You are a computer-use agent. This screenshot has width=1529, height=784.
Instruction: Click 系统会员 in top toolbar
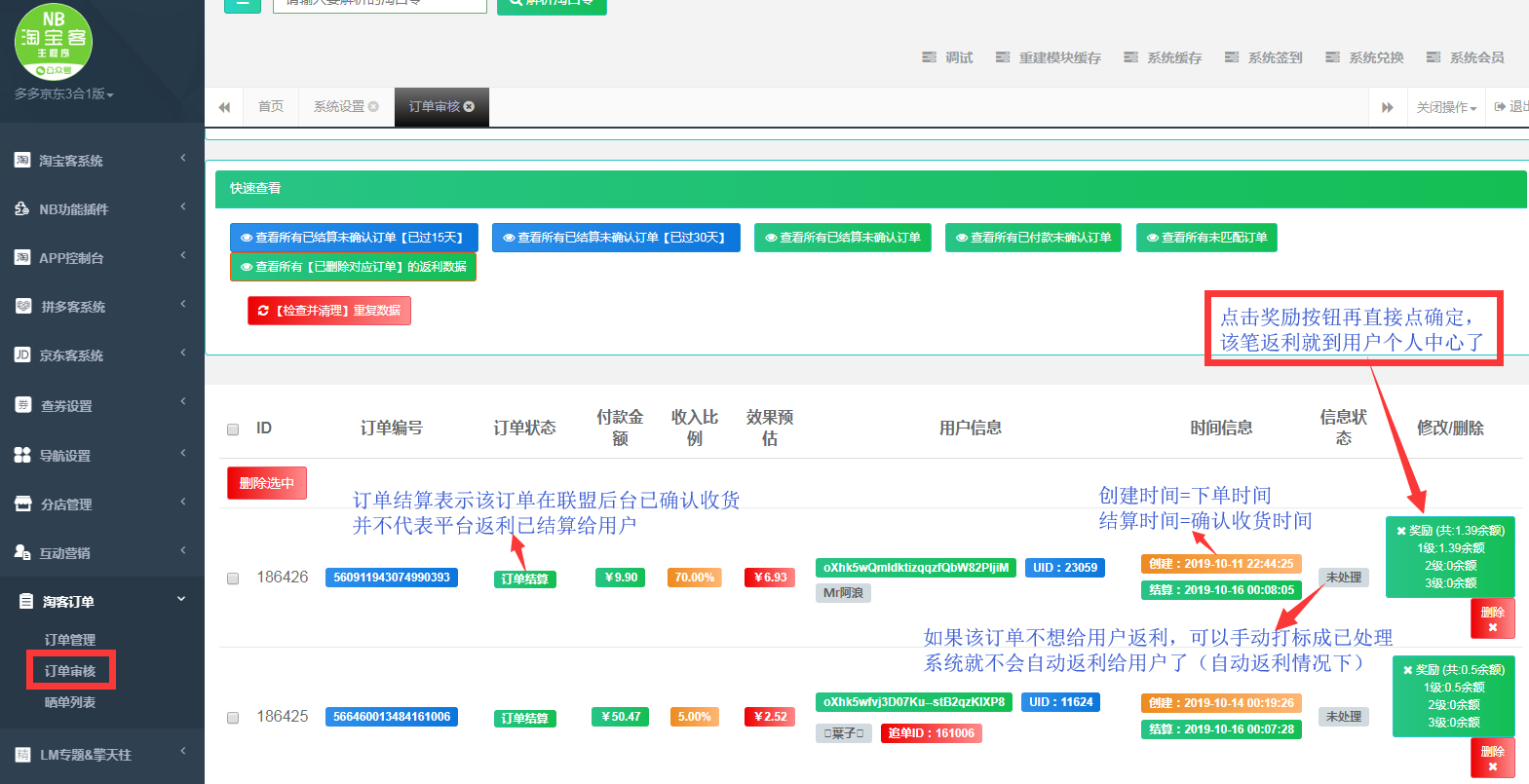[x=1466, y=57]
